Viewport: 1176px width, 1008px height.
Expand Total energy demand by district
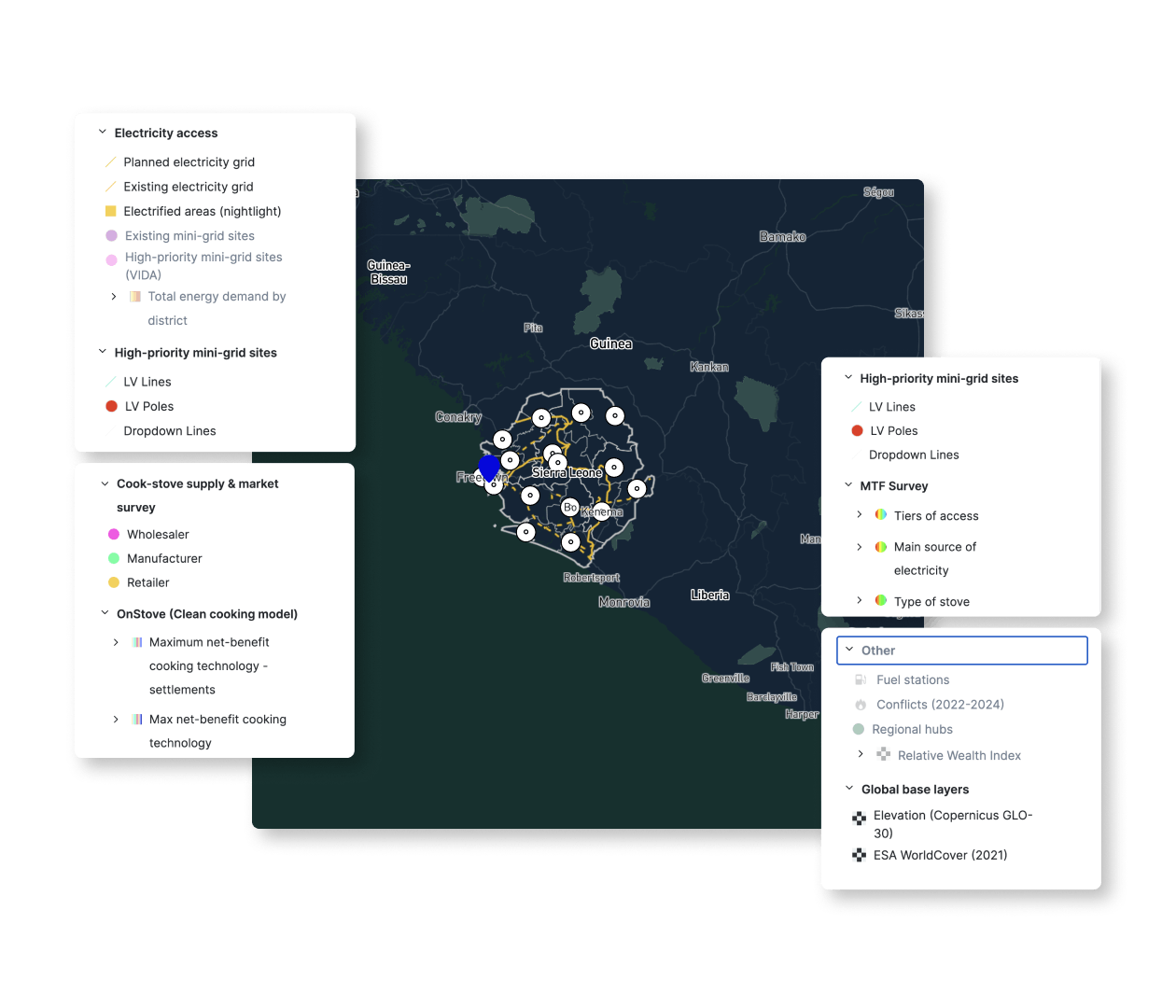coord(114,297)
